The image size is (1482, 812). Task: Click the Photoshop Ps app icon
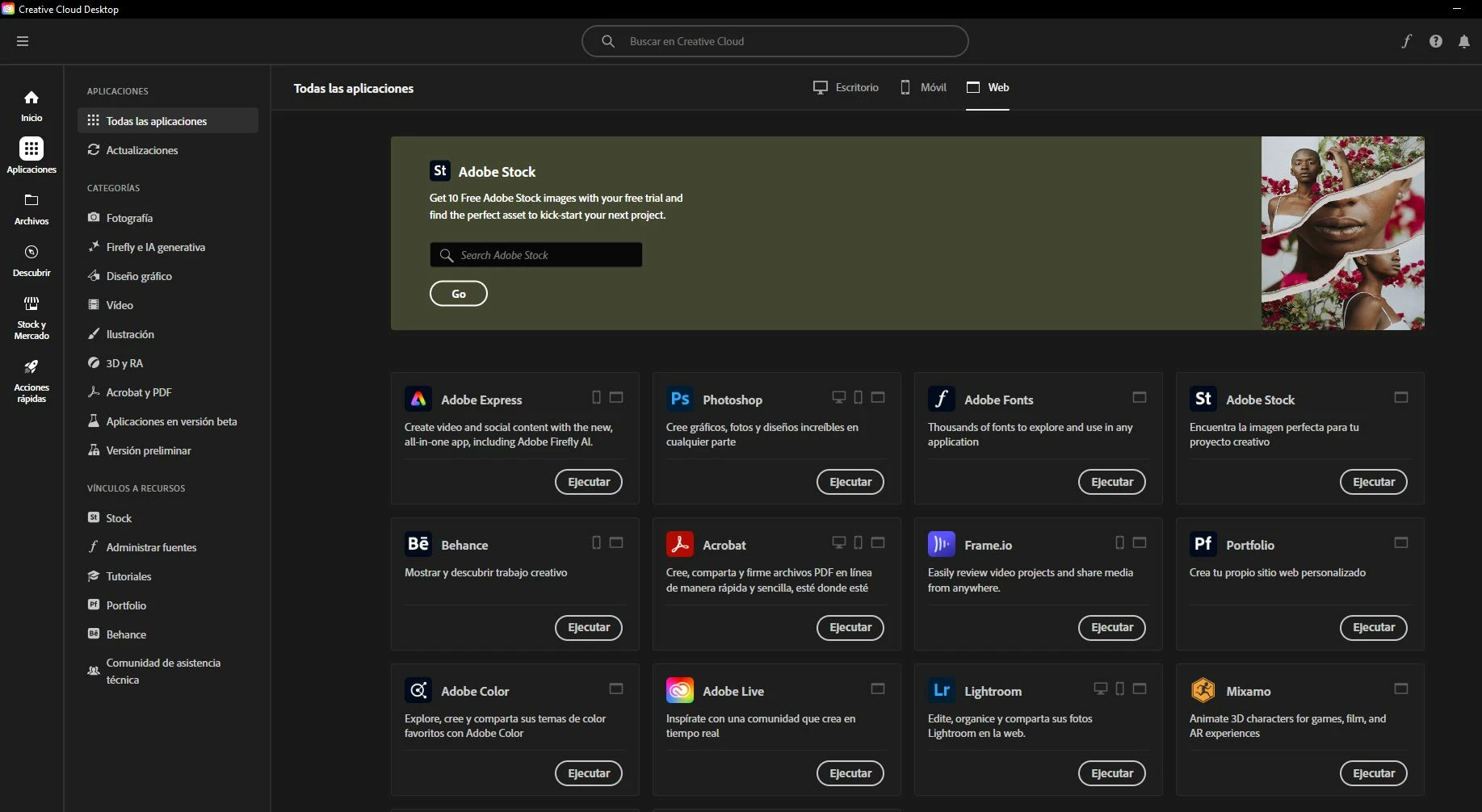tap(680, 399)
